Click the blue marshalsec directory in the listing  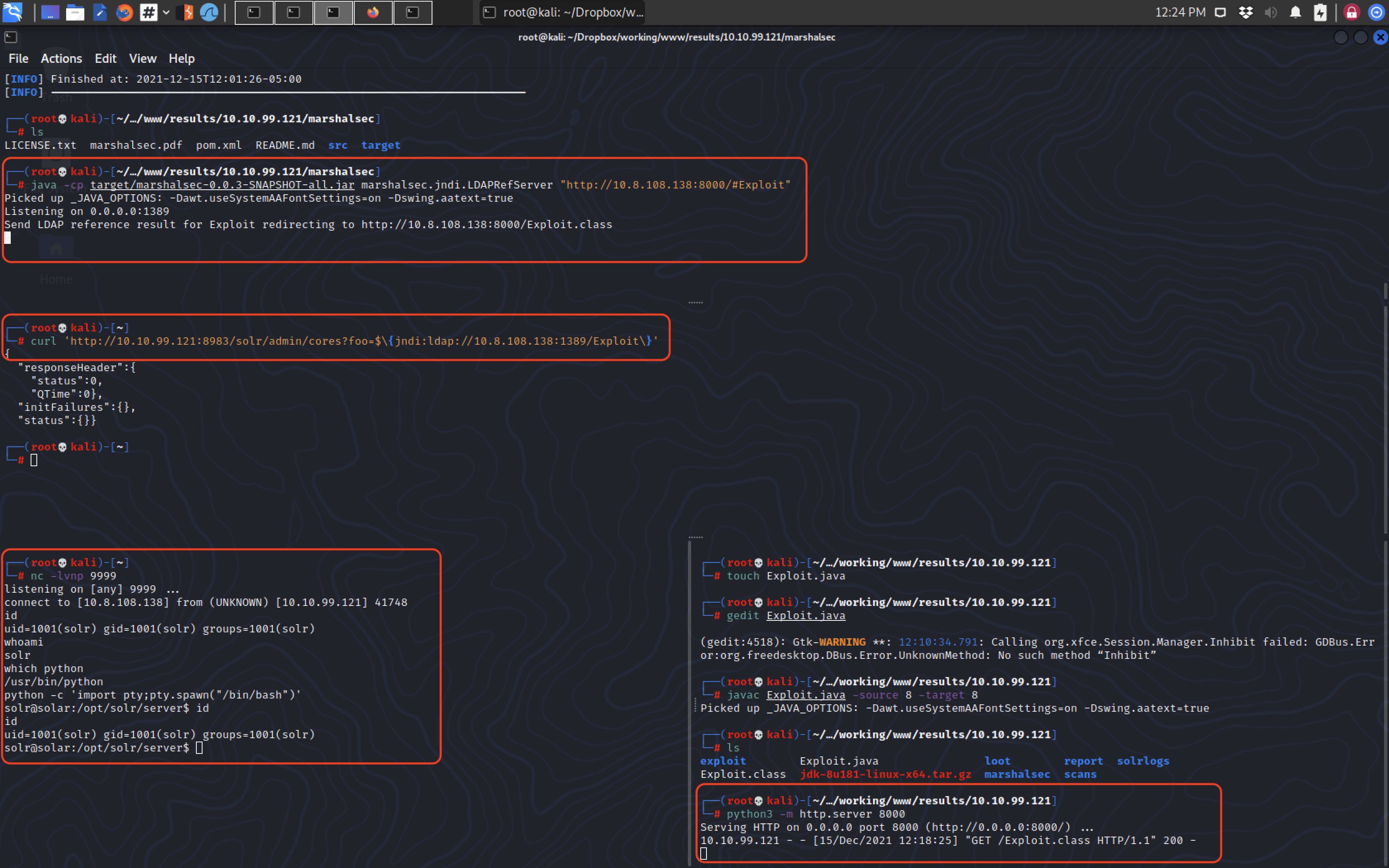pyautogui.click(x=1017, y=775)
